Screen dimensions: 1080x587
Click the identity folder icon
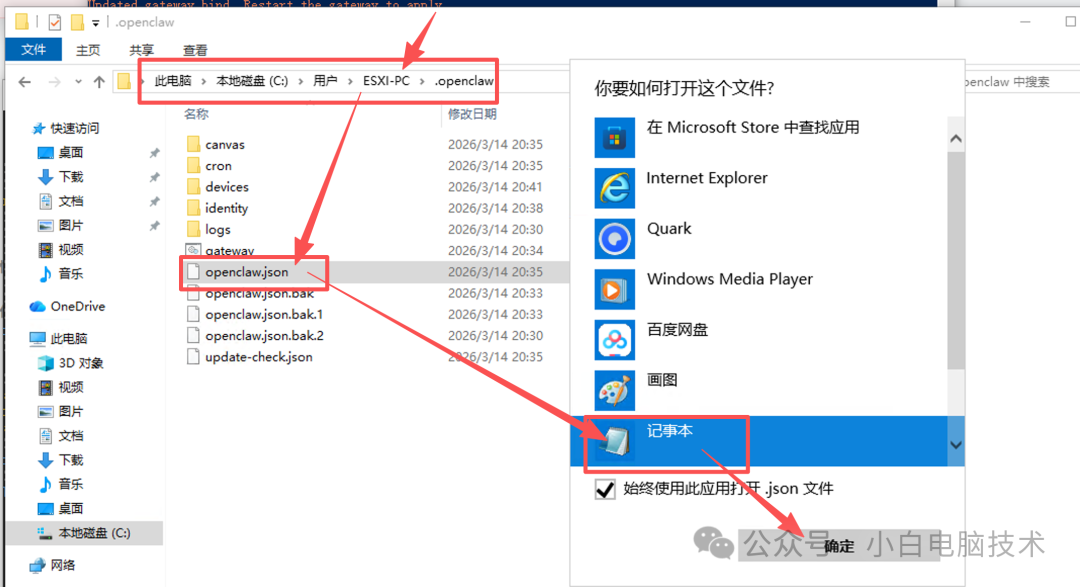(194, 208)
